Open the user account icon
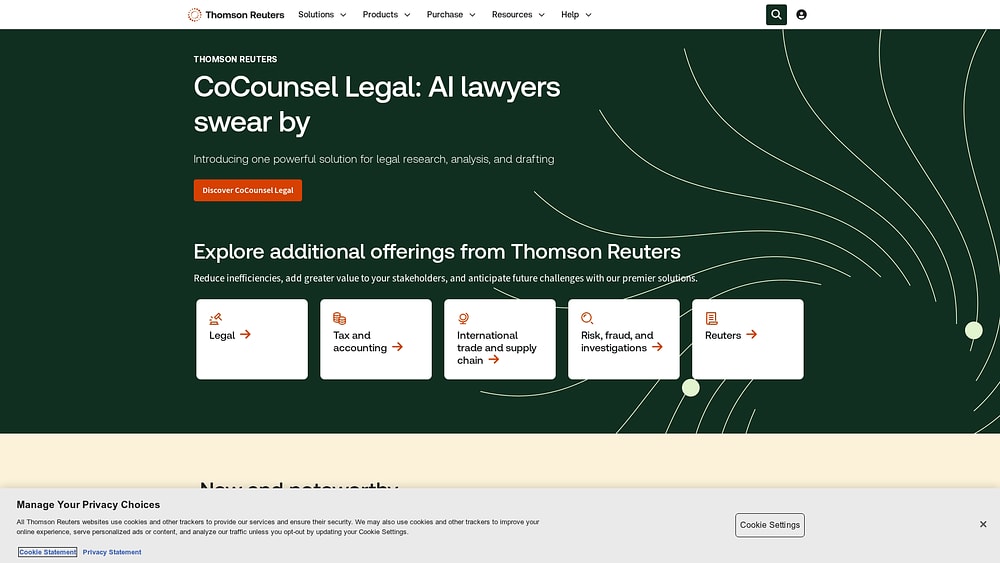 point(802,15)
